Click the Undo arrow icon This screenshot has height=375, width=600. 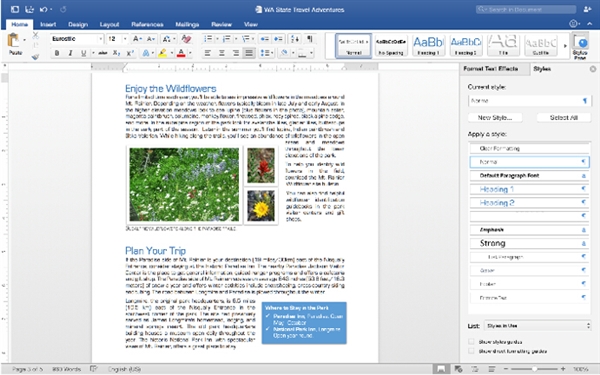44,9
